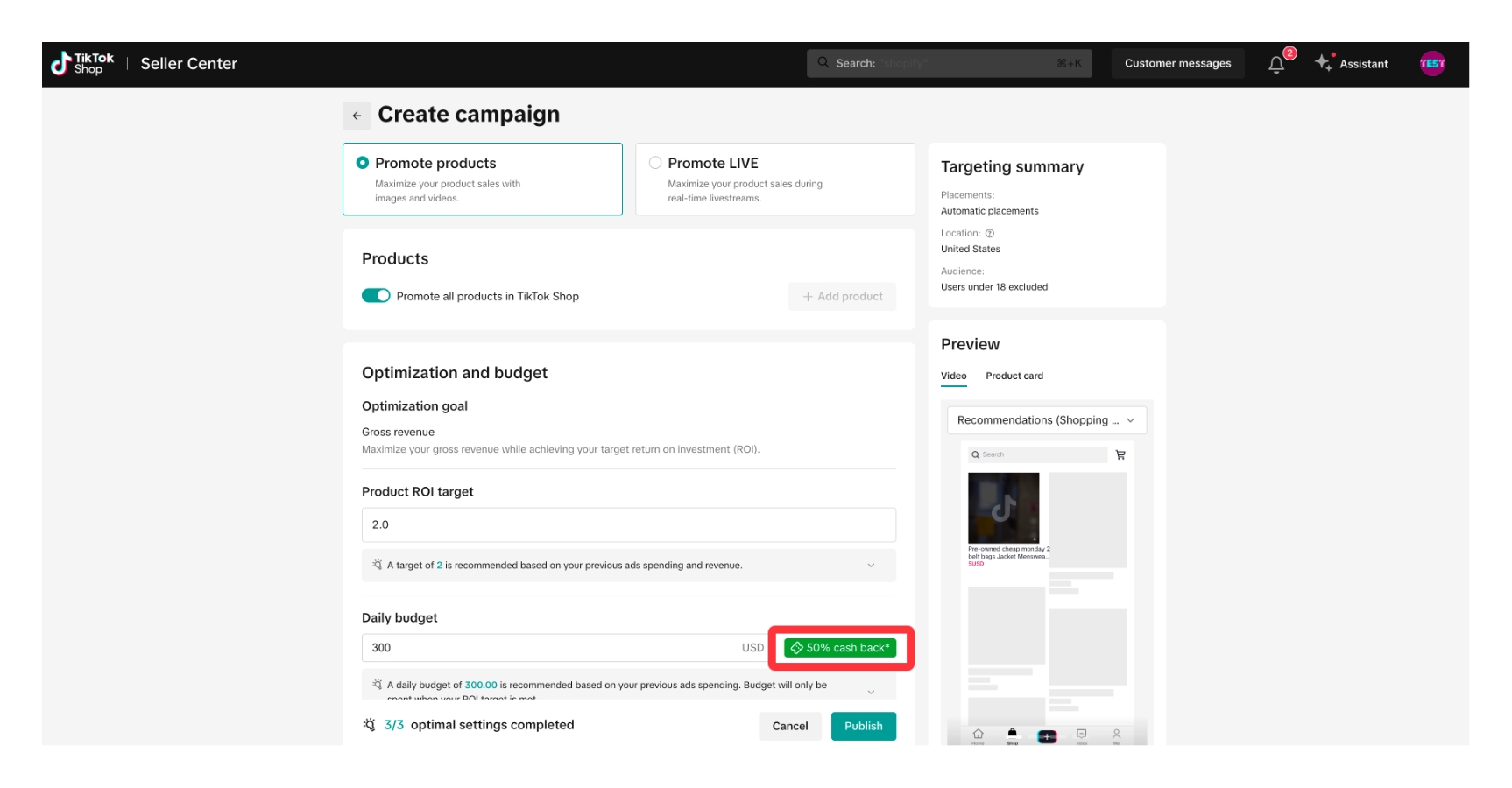
Task: Switch to the Product card tab
Action: pyautogui.click(x=1014, y=376)
